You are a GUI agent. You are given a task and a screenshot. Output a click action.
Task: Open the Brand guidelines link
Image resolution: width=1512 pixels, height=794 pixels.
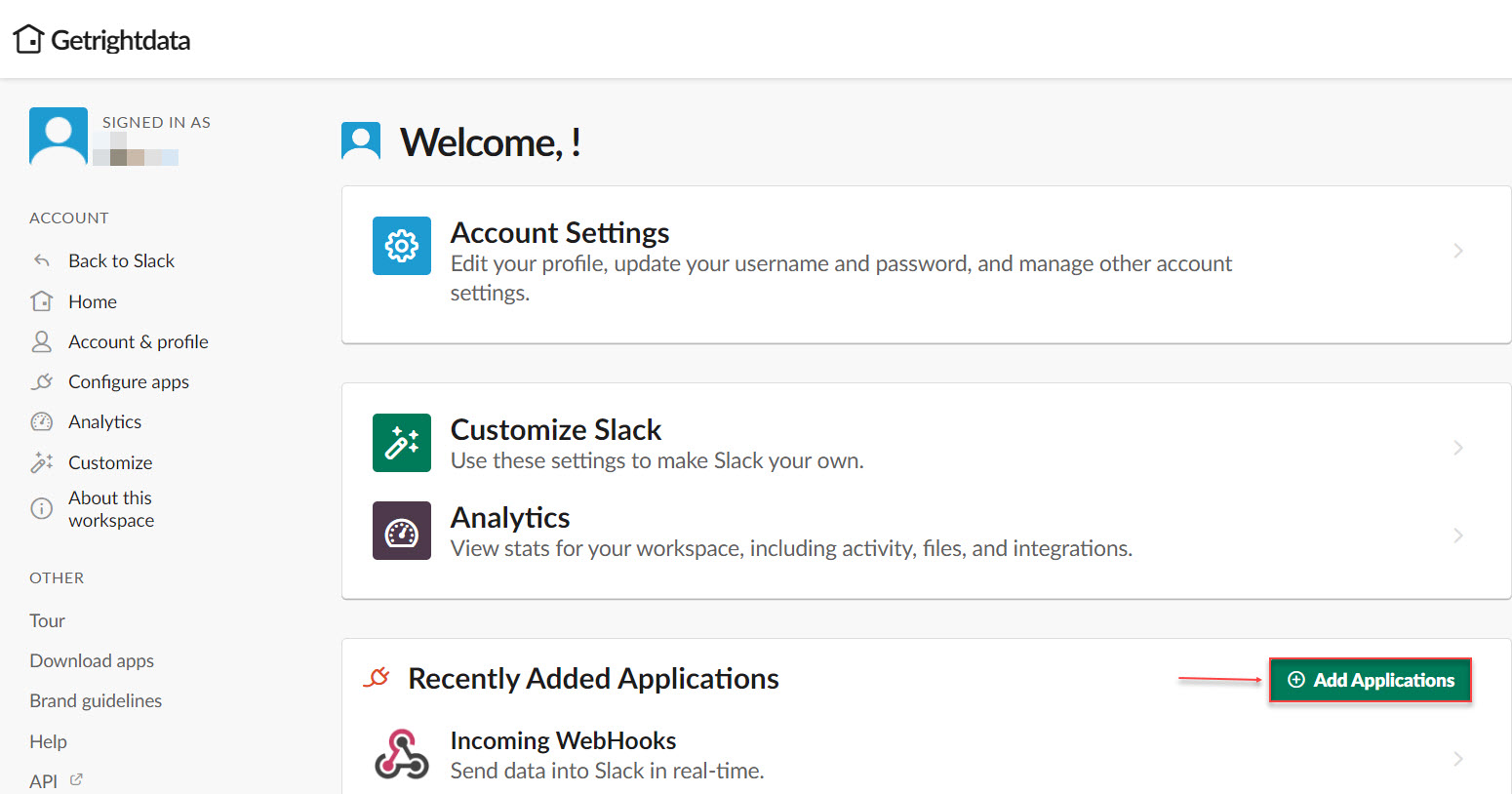[96, 700]
